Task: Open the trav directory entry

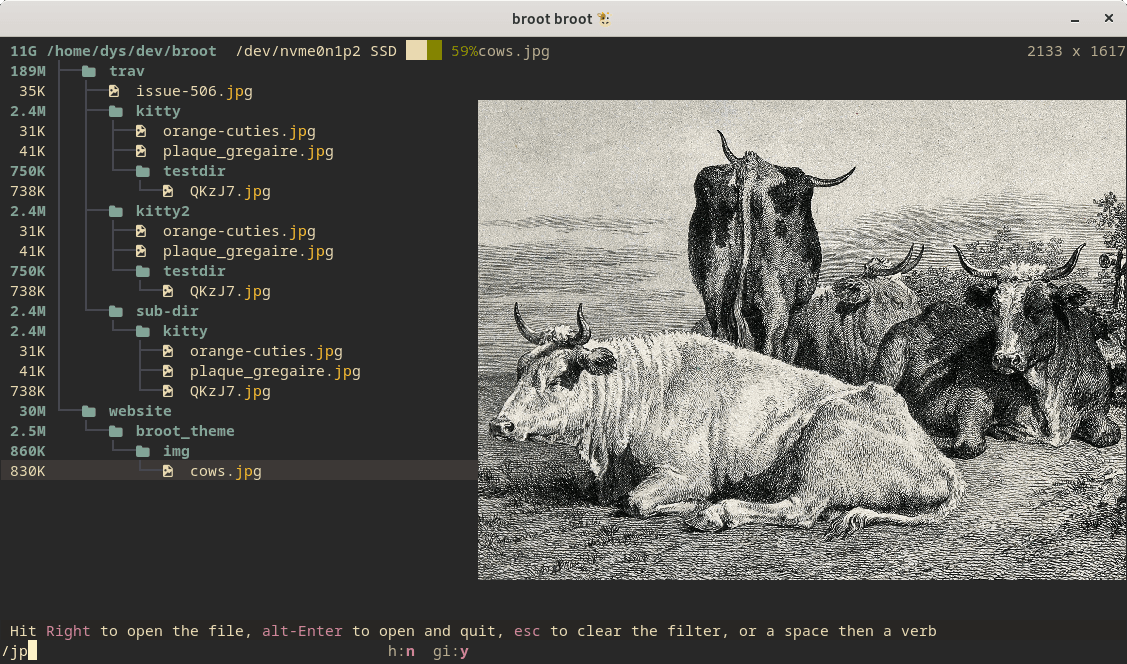Action: (x=127, y=71)
